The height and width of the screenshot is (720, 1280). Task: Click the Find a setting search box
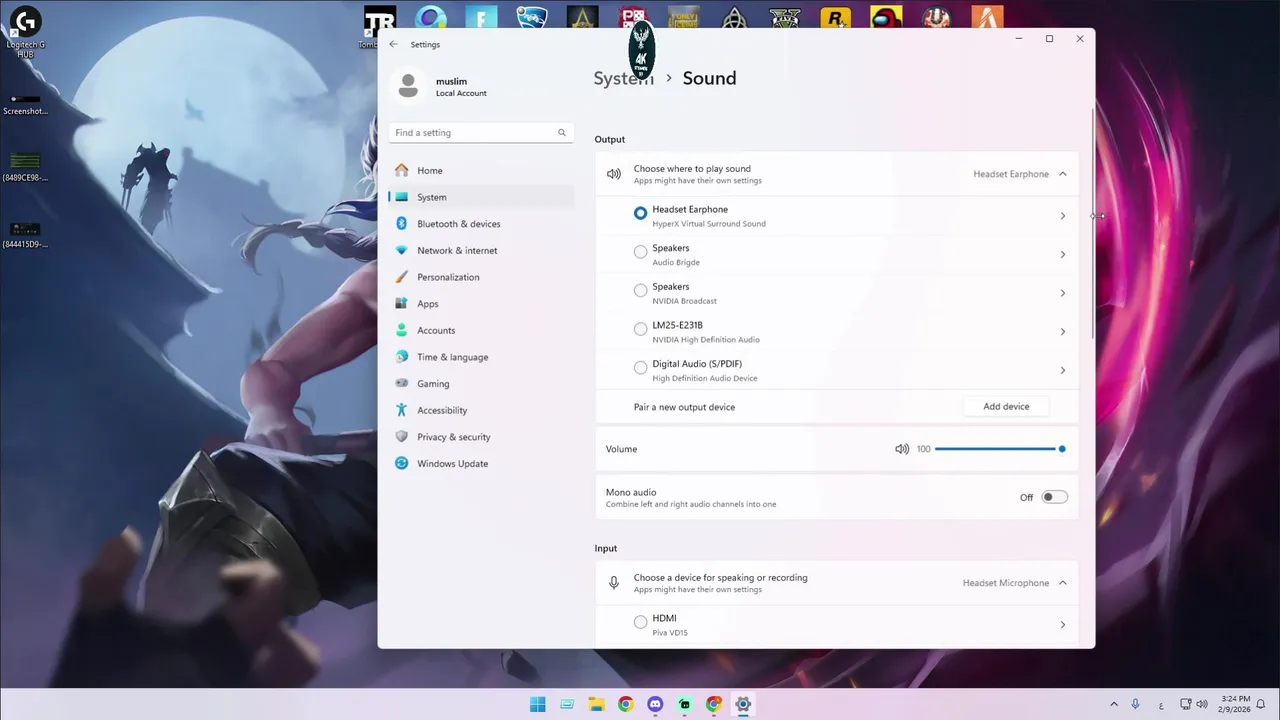point(481,132)
